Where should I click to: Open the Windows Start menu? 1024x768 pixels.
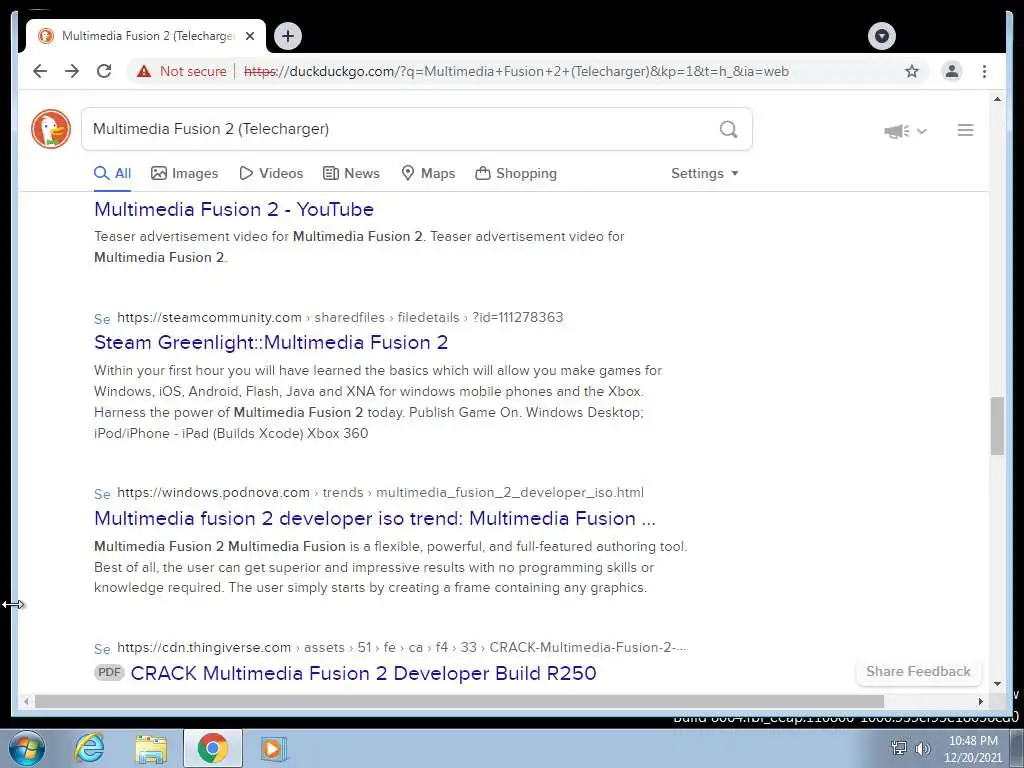(27, 748)
